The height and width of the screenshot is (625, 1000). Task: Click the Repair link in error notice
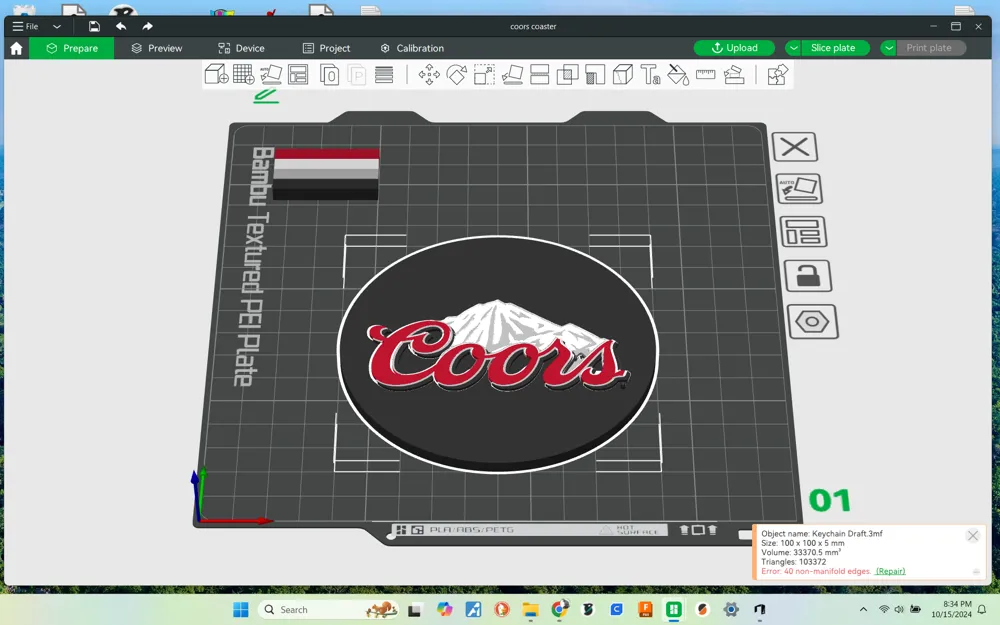pos(890,571)
